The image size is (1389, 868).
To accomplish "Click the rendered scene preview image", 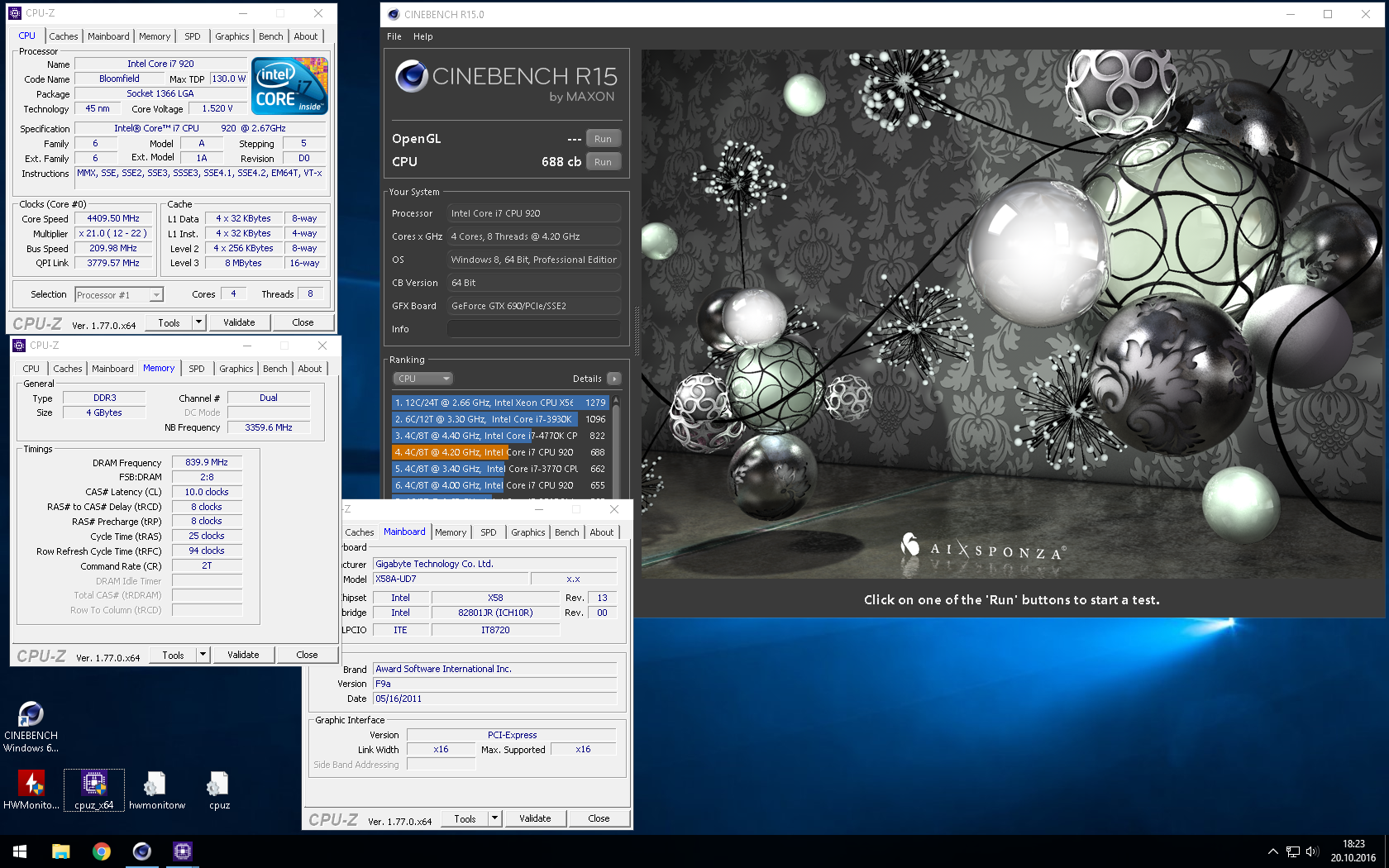I will 1012,314.
